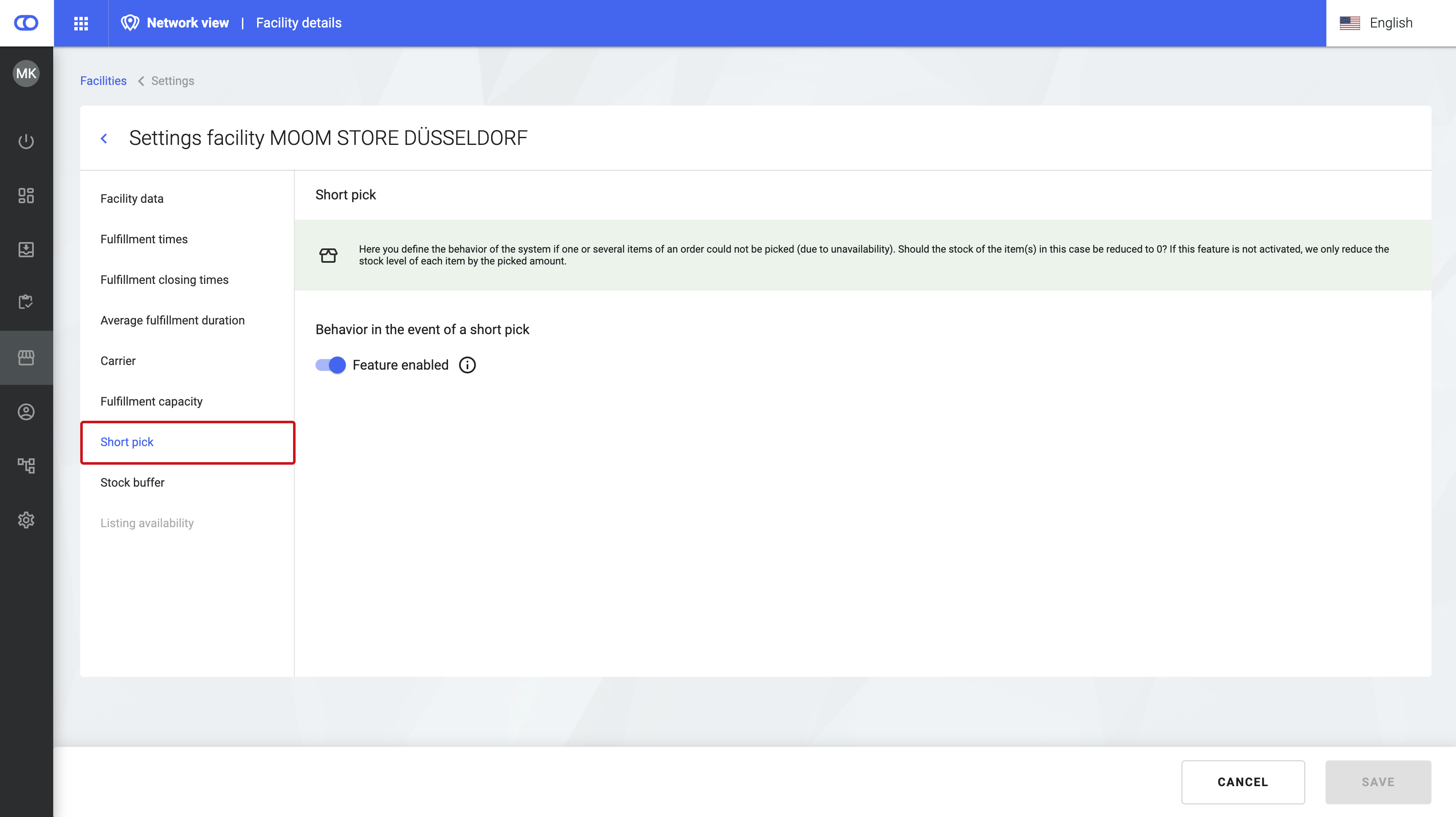
Task: Open the clipboard tasks sidebar icon
Action: (x=26, y=302)
